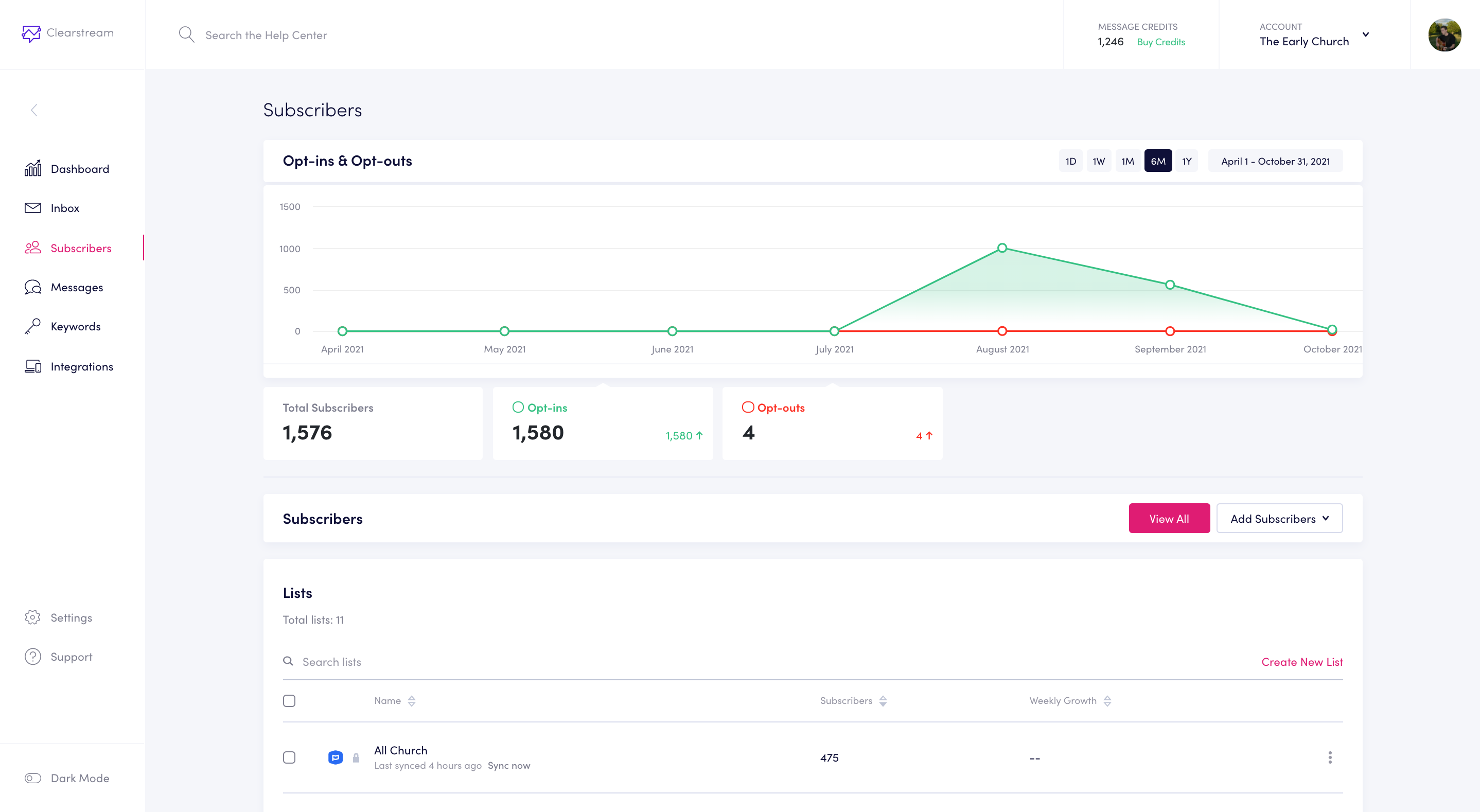Open Integrations devices icon
Viewport: 1480px width, 812px height.
pos(33,366)
